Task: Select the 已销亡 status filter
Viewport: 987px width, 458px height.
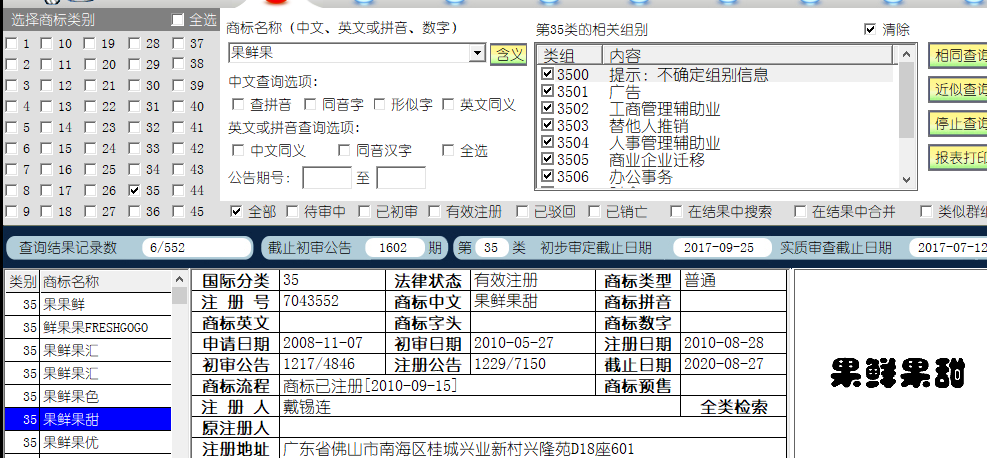Action: pos(594,211)
